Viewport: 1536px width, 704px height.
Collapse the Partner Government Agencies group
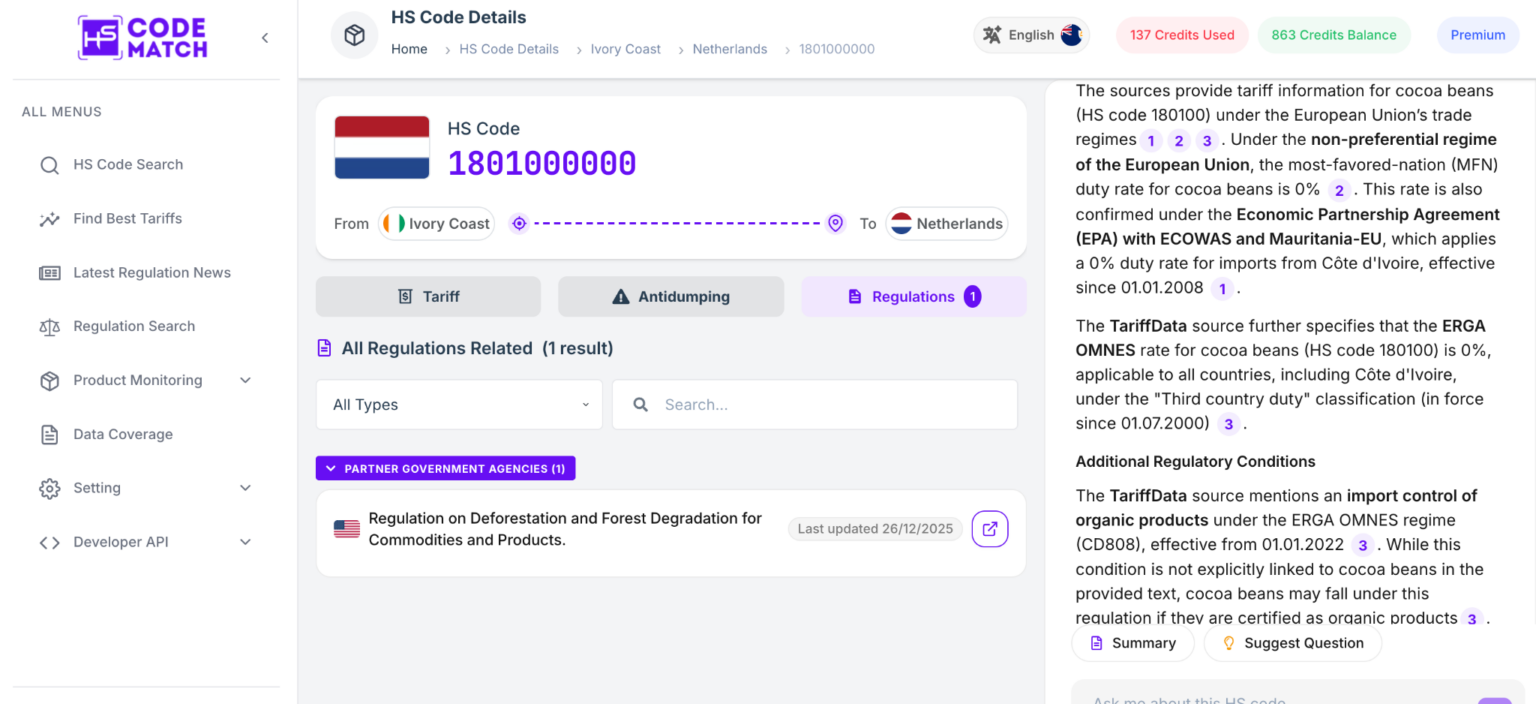tap(446, 469)
